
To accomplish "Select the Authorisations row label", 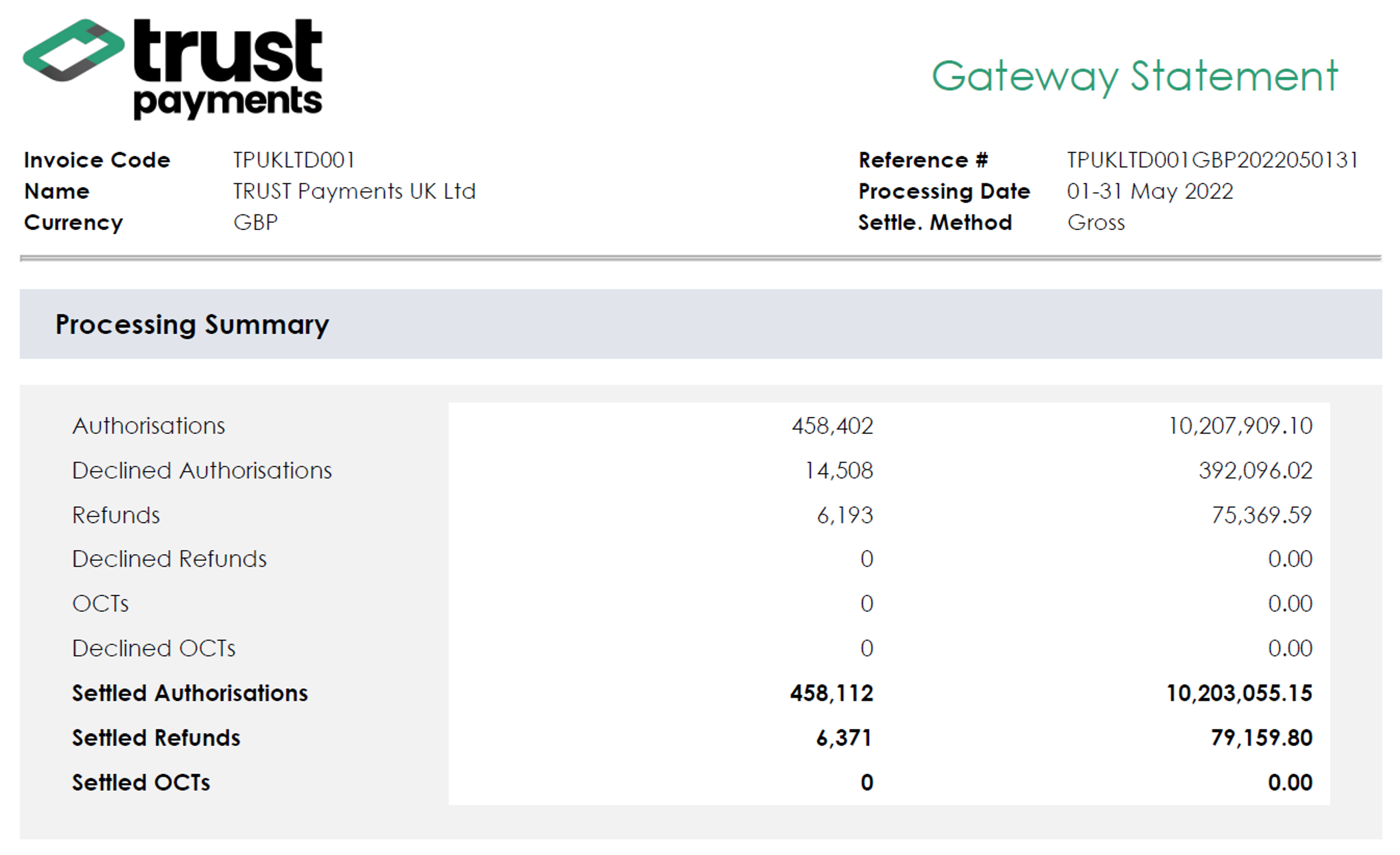I will (149, 426).
